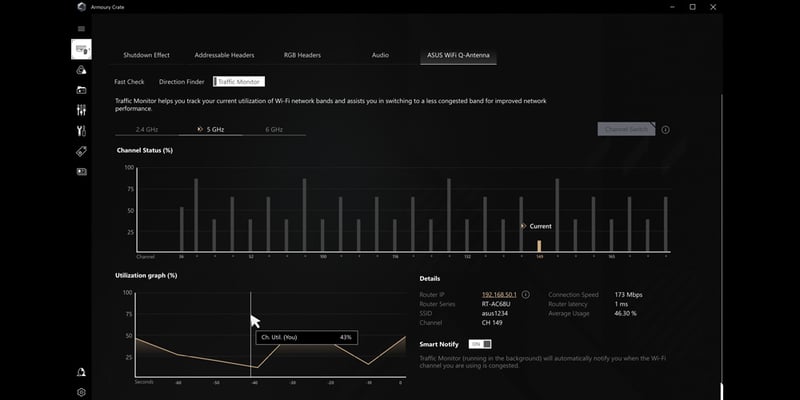The height and width of the screenshot is (400, 800).
Task: Minimize the Armoury Crate window
Action: tap(672, 7)
